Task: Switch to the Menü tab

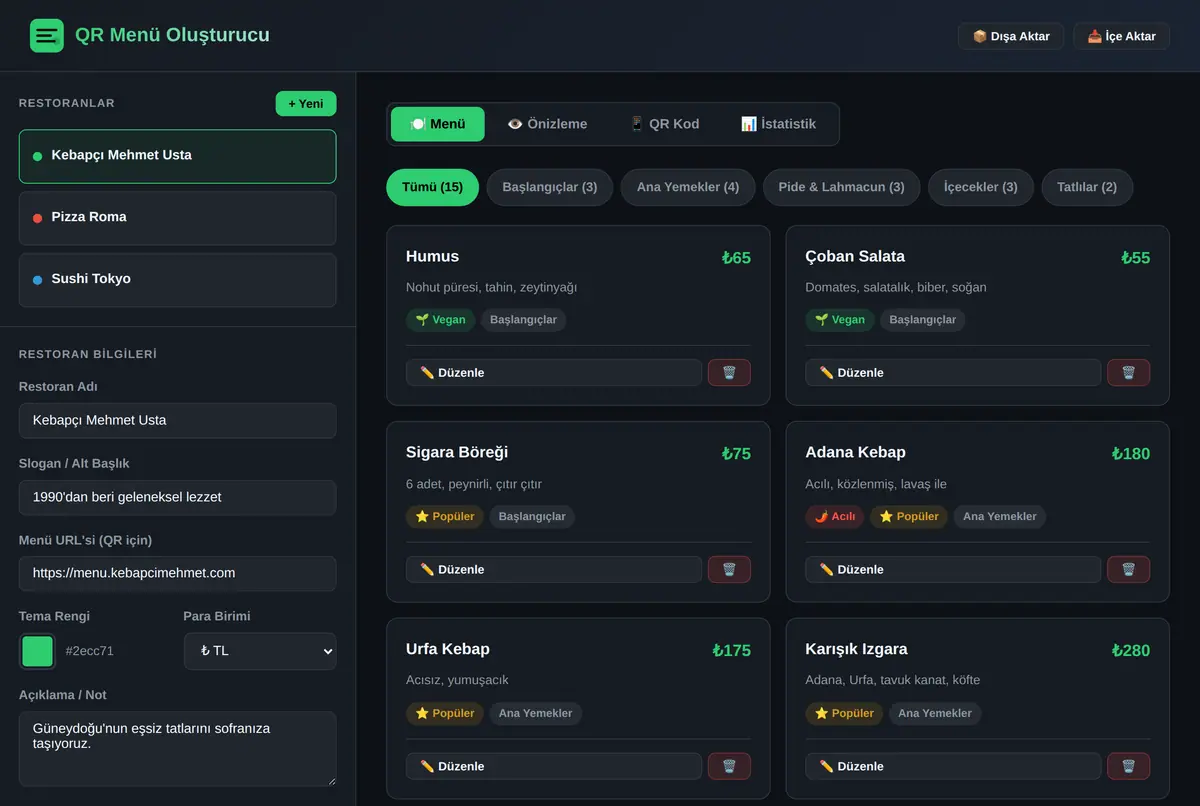Action: coord(438,124)
